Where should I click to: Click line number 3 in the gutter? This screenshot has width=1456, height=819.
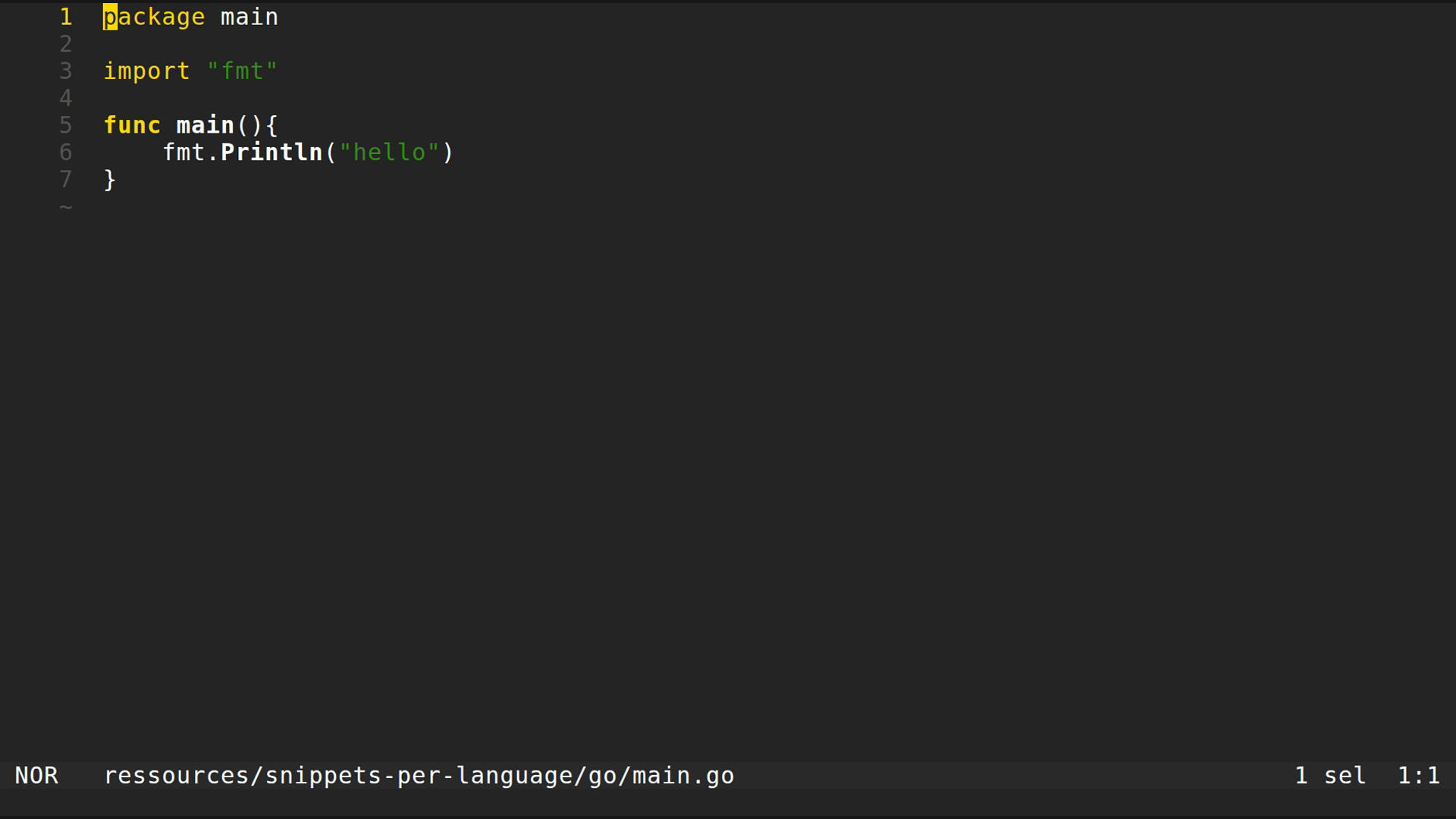tap(66, 71)
